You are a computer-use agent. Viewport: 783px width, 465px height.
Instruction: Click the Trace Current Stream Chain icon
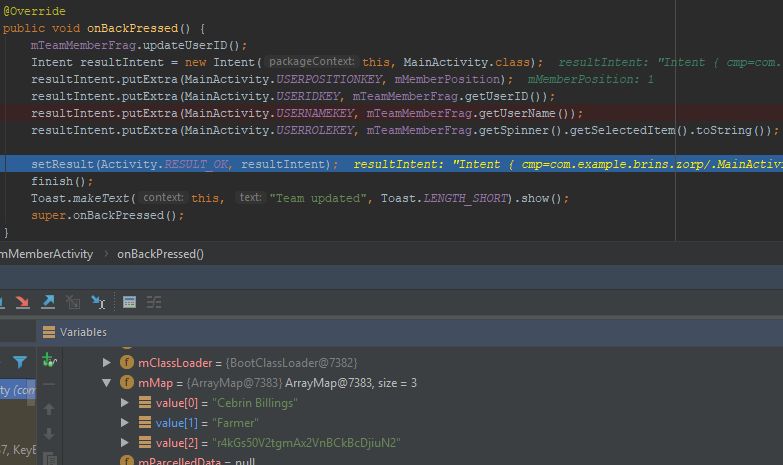point(154,302)
